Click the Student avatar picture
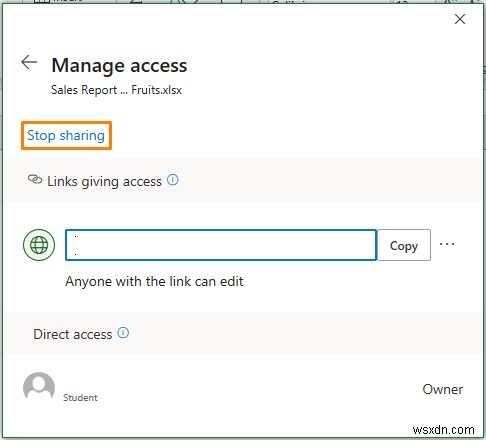 pos(39,387)
